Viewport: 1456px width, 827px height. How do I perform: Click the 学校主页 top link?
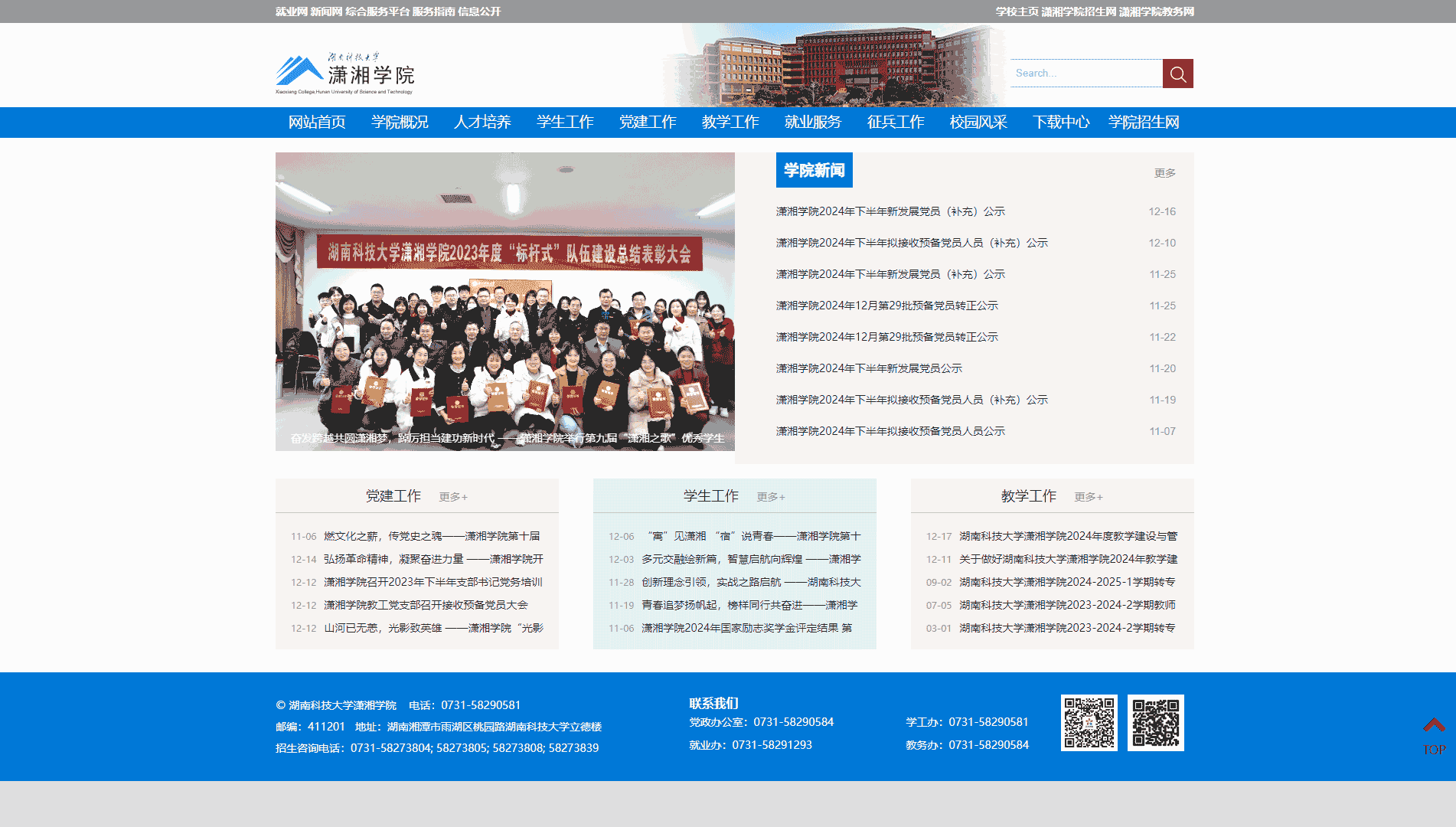point(1017,11)
